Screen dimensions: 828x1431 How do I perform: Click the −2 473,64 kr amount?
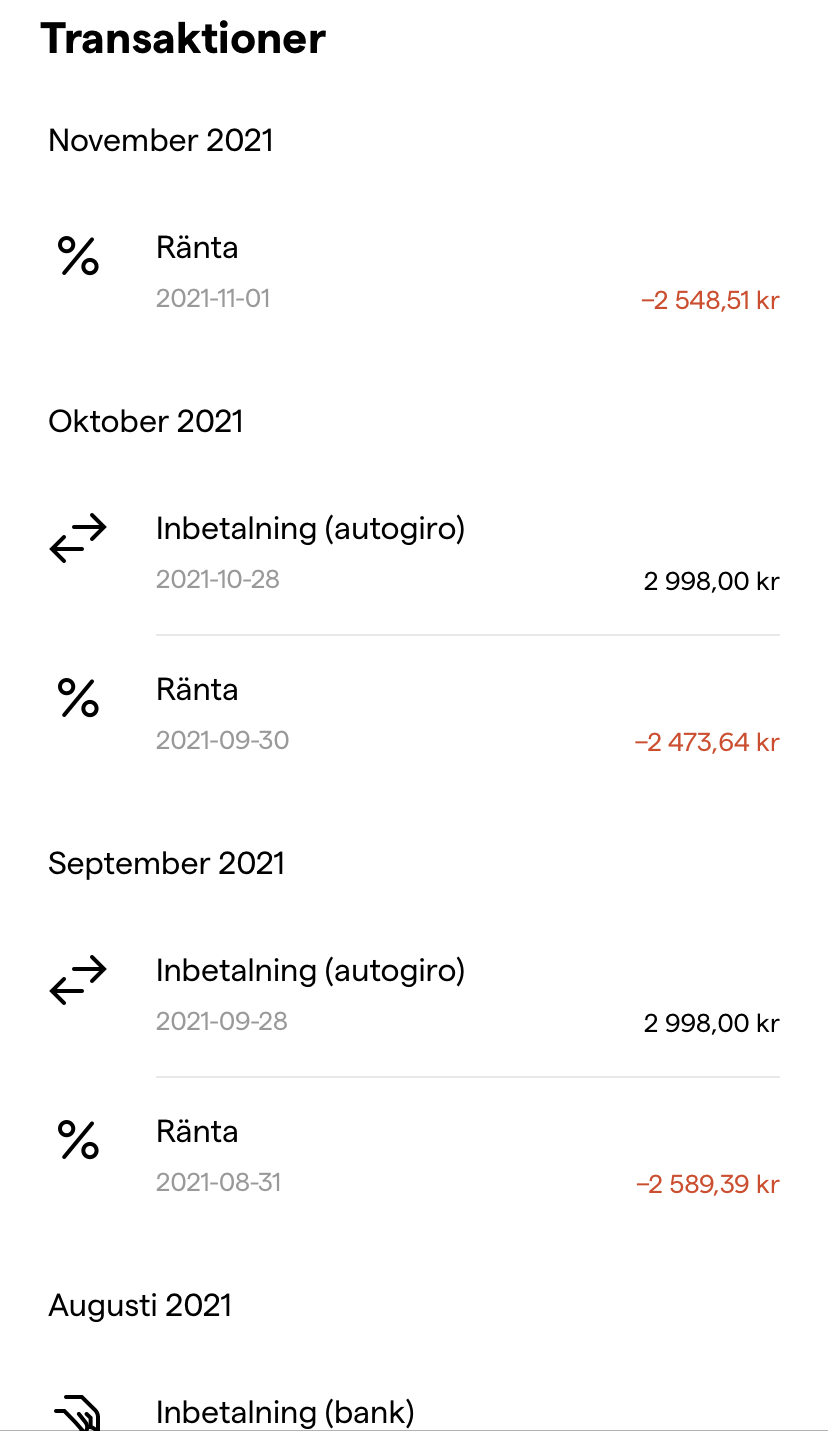[x=707, y=742]
